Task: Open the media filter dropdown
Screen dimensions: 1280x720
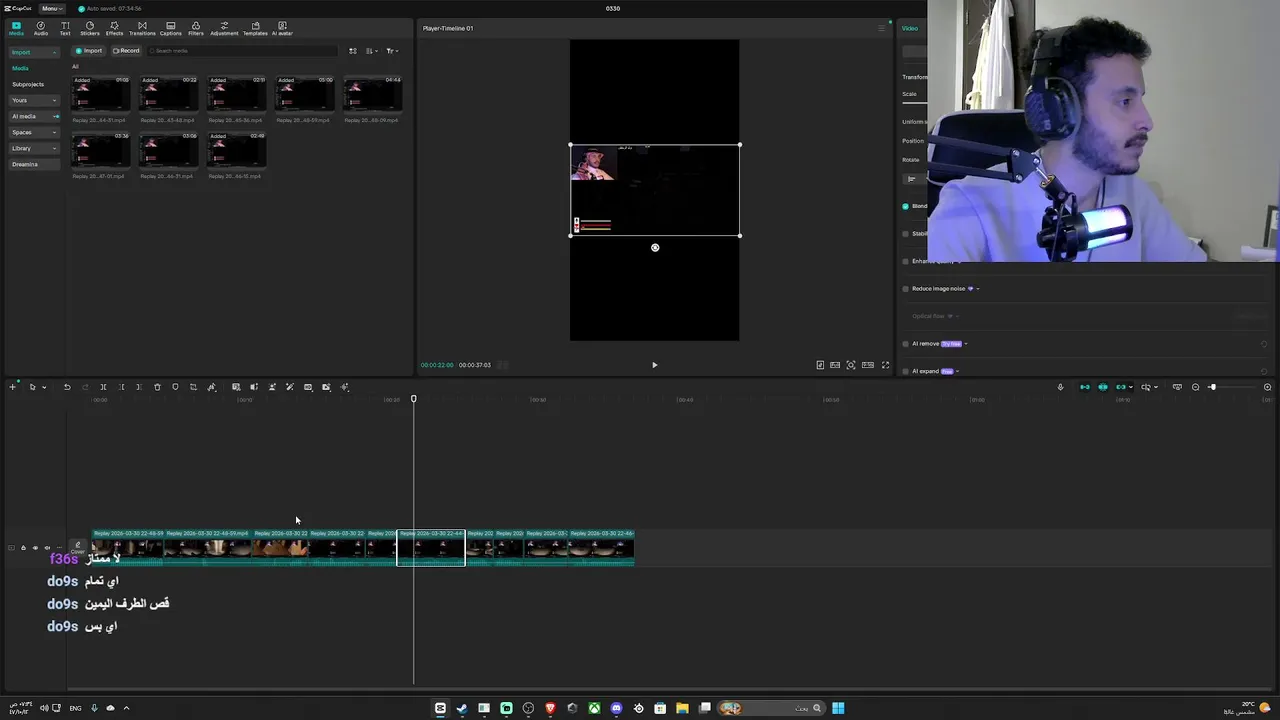Action: (392, 51)
